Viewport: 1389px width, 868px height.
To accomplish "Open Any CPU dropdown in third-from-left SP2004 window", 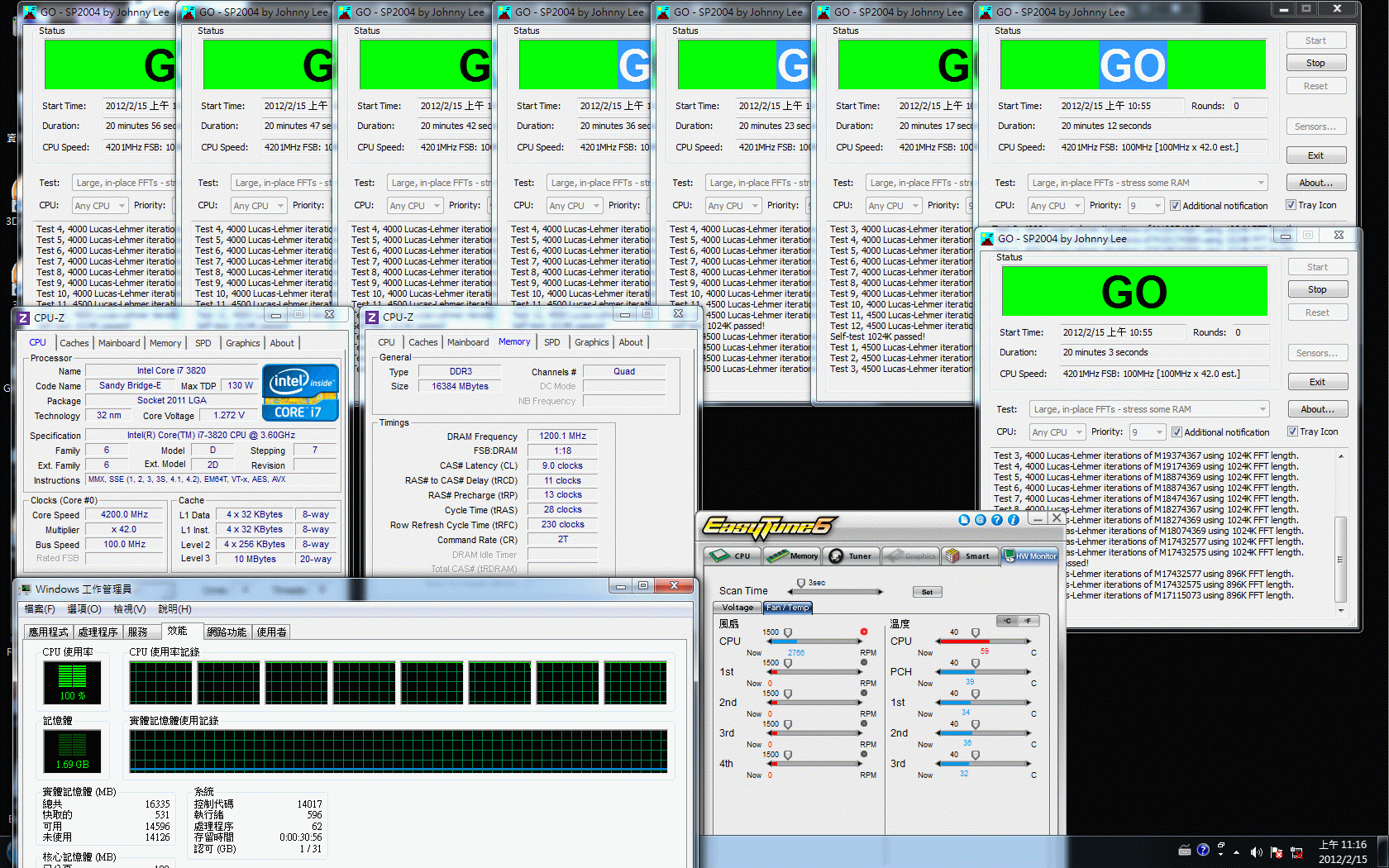I will click(x=414, y=205).
